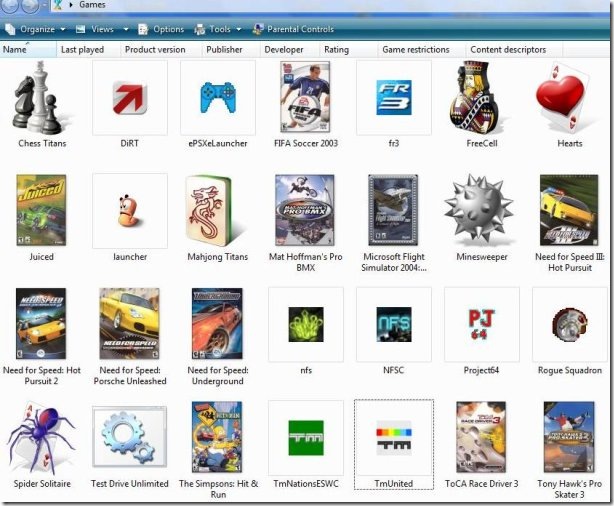Sort by Last played column
This screenshot has height=506, width=614.
[x=89, y=50]
